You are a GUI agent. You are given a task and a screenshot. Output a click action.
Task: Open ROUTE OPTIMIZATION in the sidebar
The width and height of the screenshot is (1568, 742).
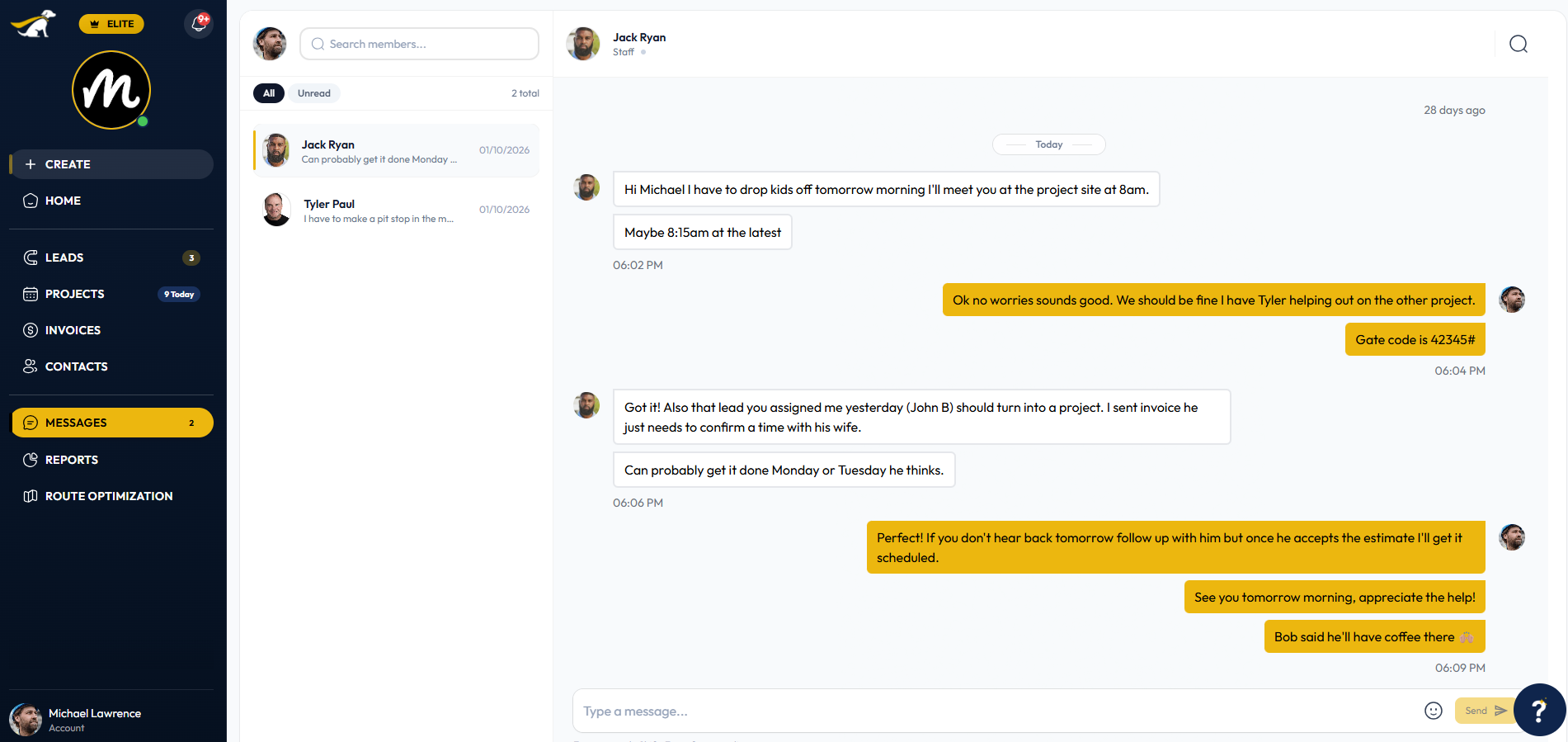pos(111,496)
